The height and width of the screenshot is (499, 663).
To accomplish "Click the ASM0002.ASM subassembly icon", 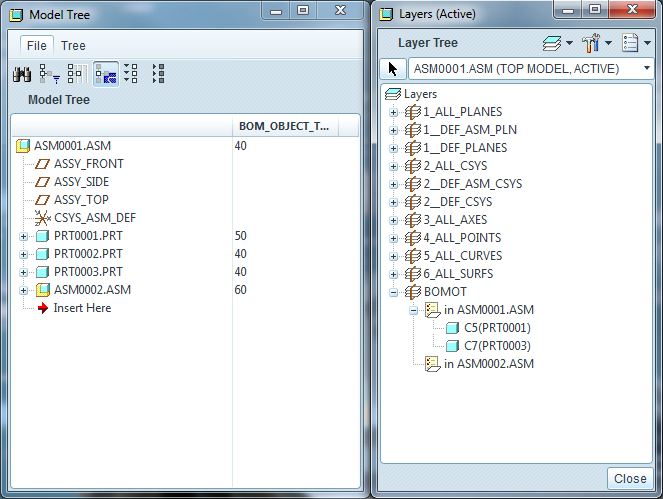I will (42, 290).
